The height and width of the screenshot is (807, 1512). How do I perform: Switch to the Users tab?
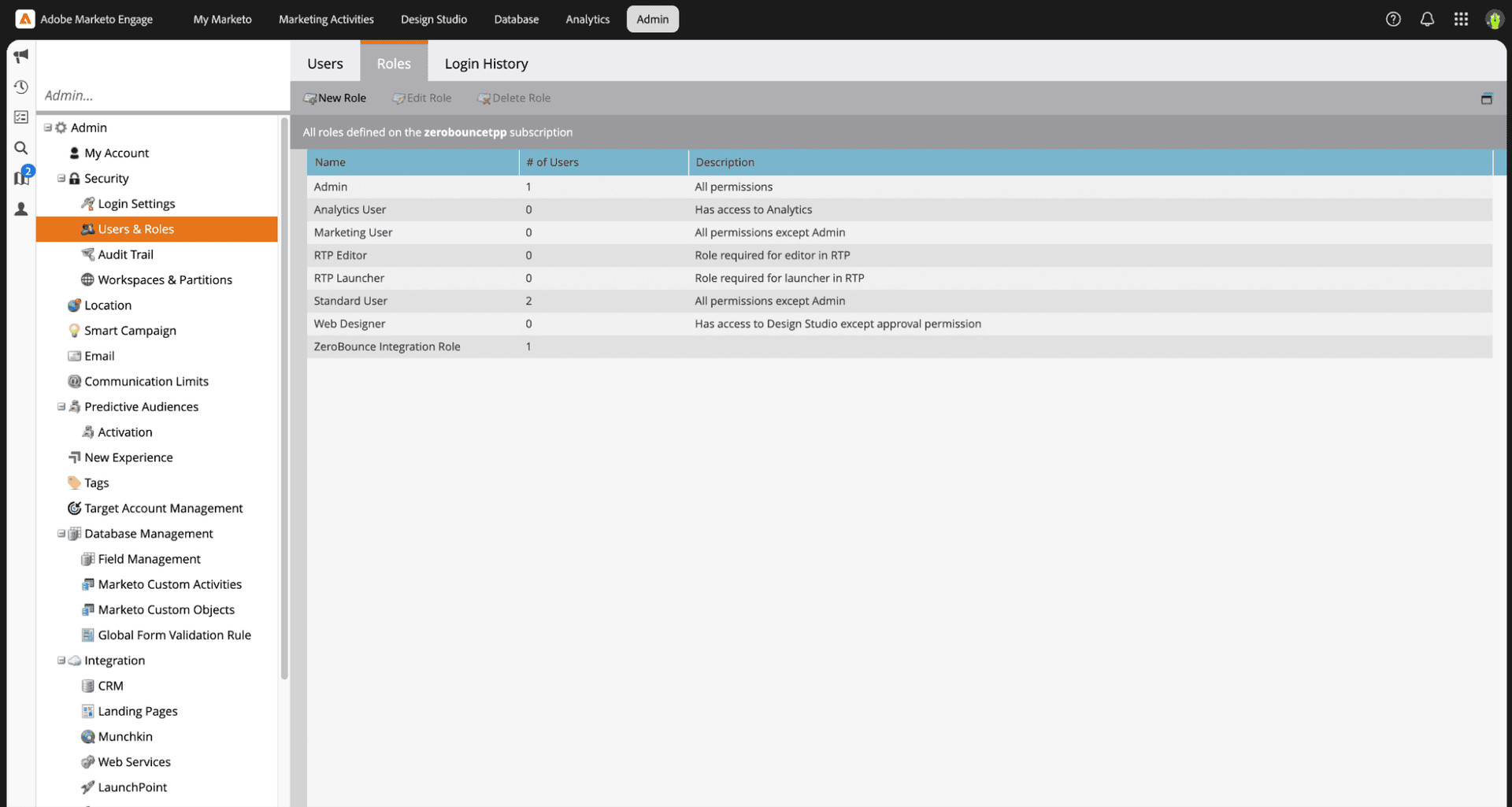[x=324, y=64]
